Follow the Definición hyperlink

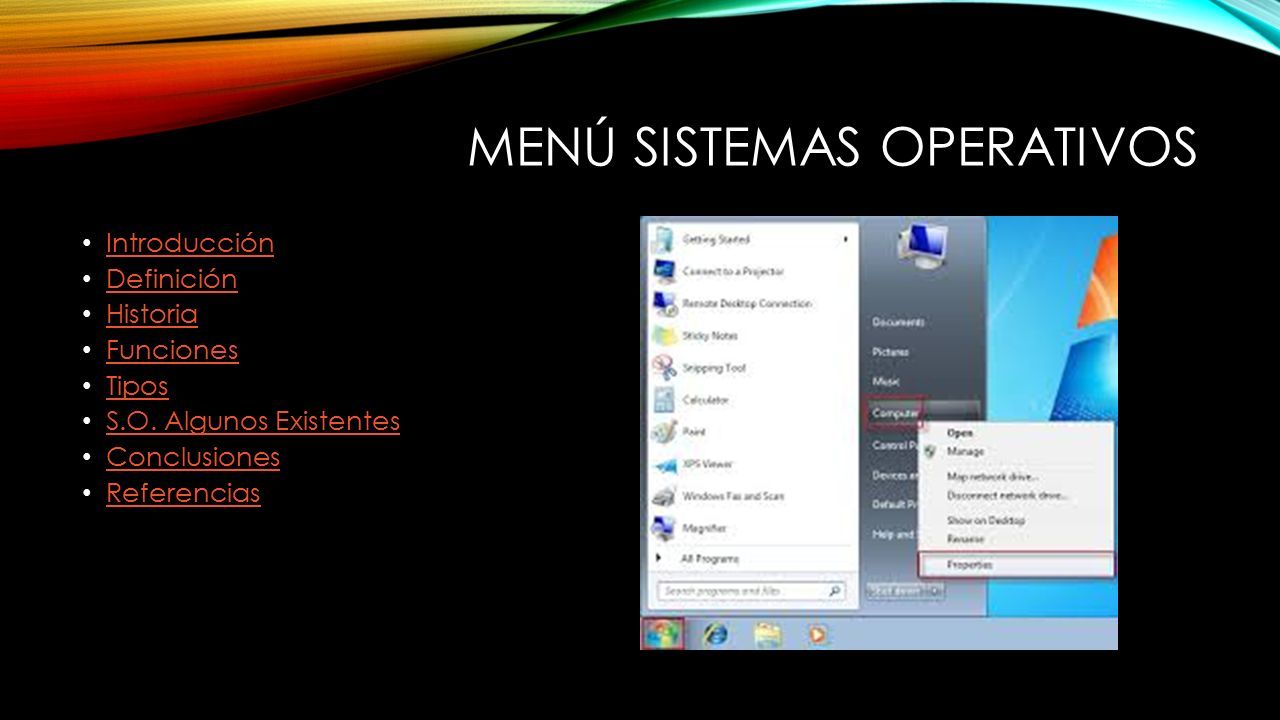(x=172, y=279)
